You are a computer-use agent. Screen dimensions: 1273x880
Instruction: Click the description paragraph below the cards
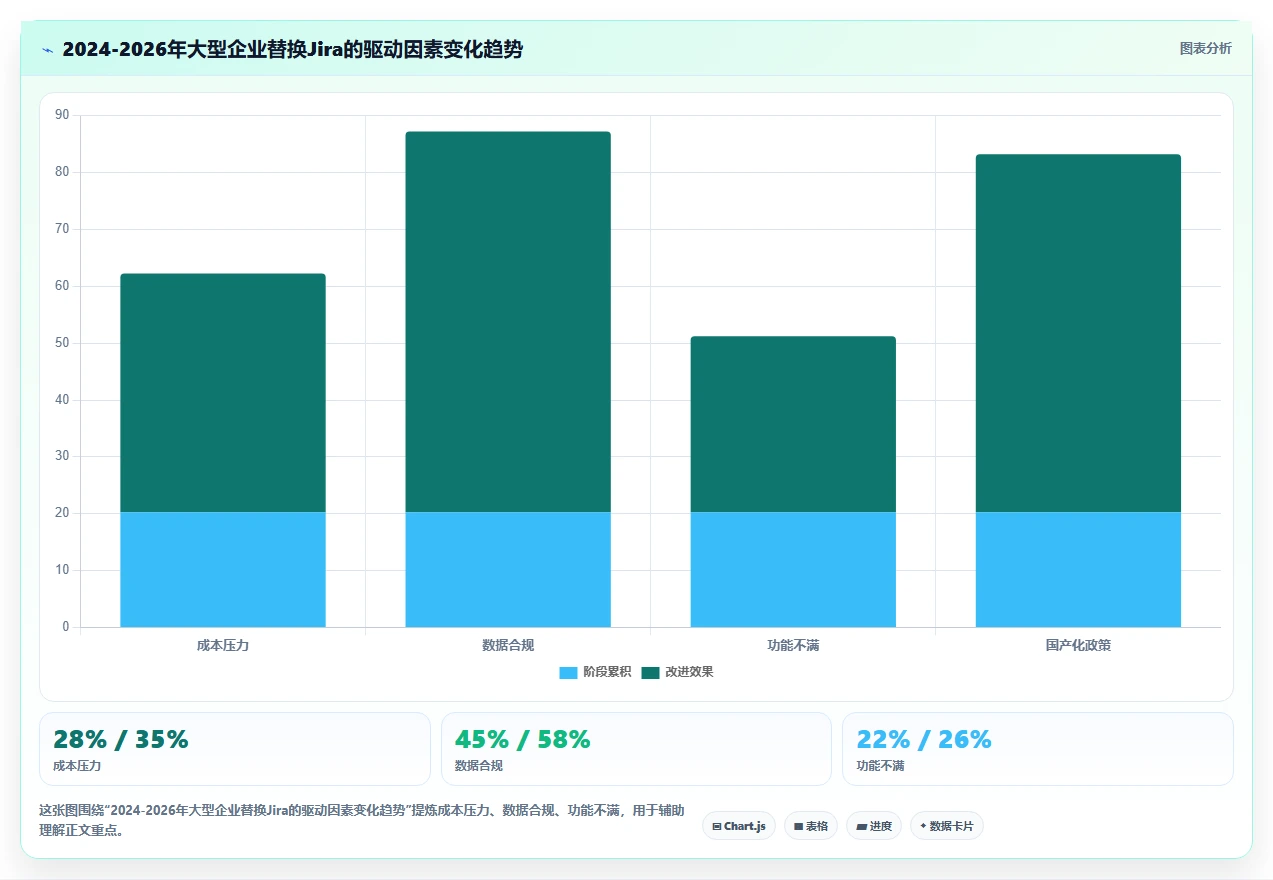click(362, 820)
